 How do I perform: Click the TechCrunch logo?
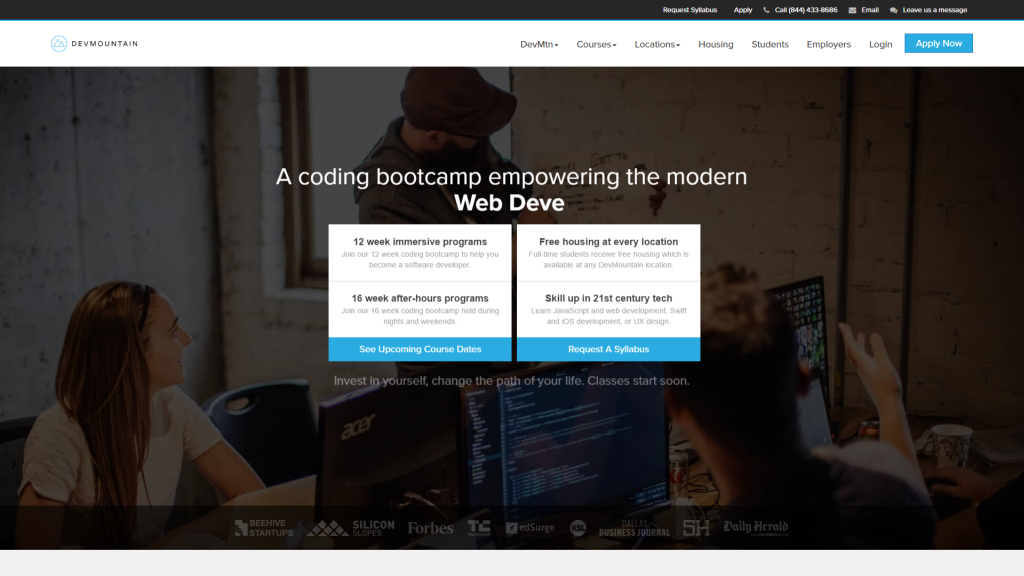tap(479, 528)
